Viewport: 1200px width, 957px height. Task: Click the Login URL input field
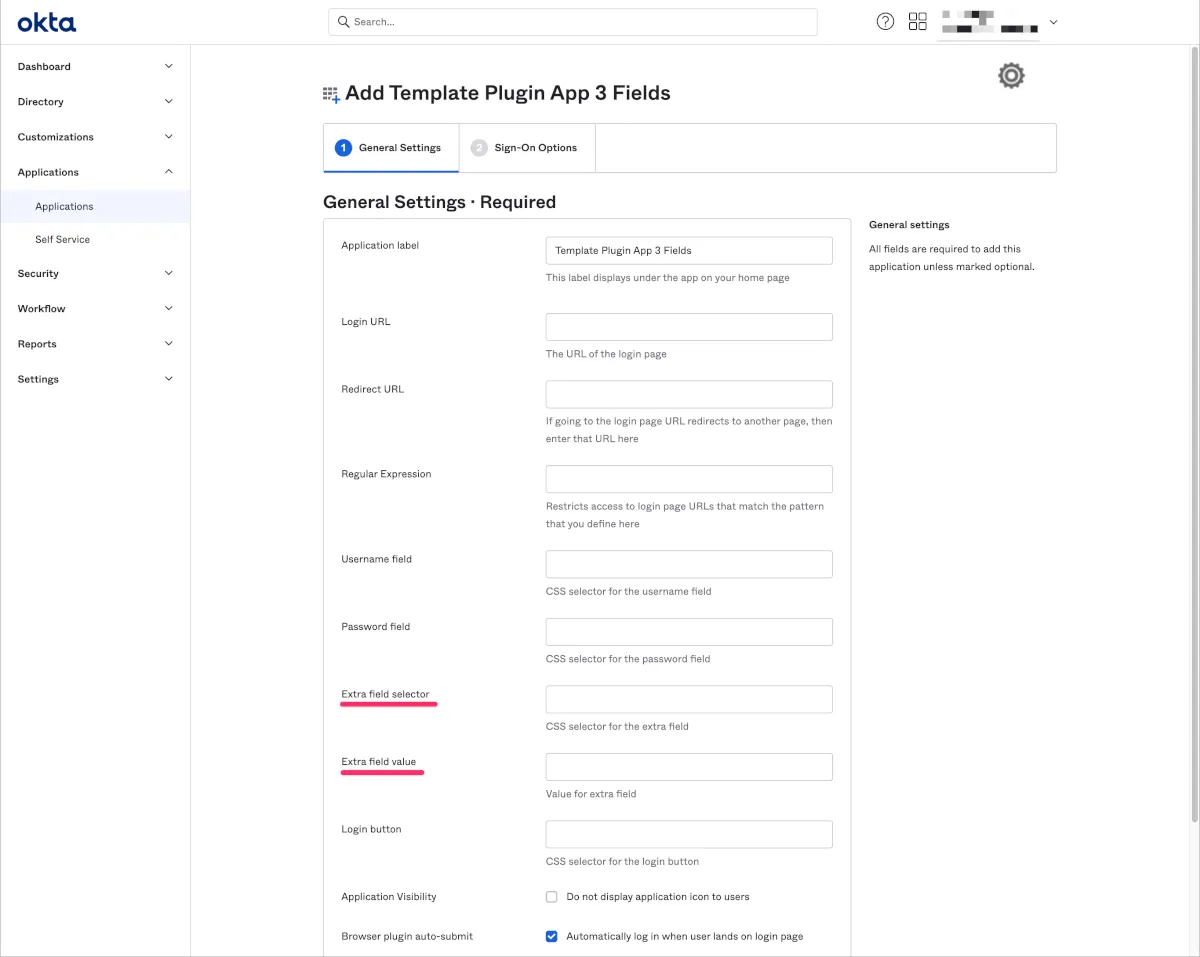pos(689,327)
